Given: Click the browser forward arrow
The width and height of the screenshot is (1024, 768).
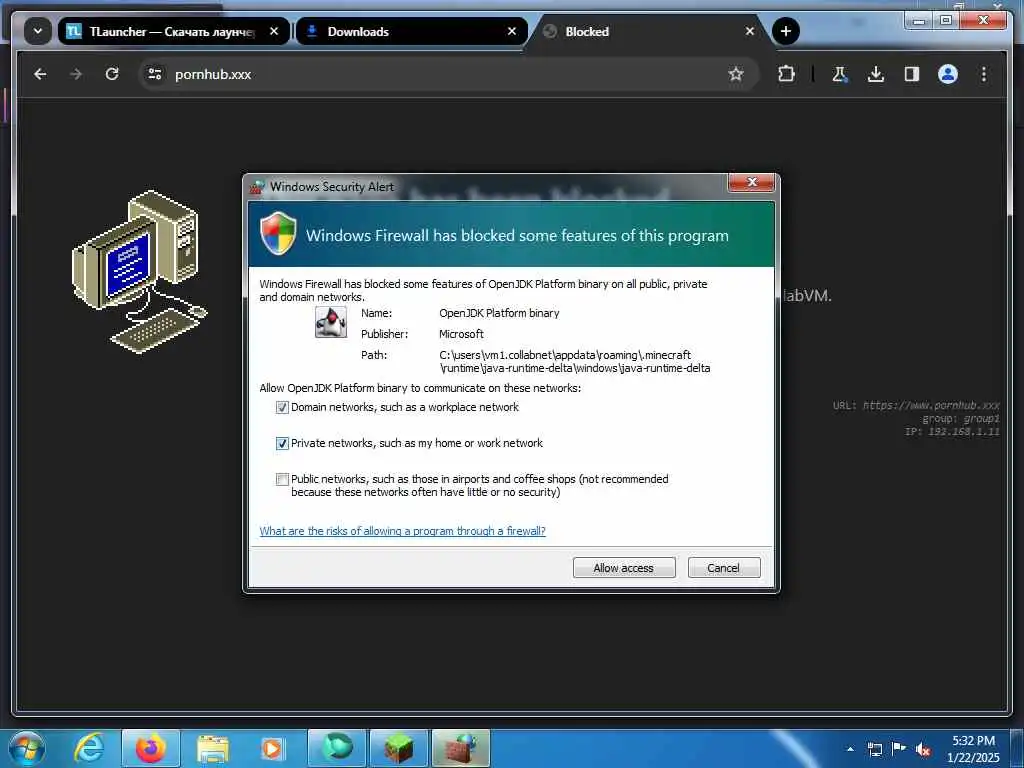Looking at the screenshot, I should pos(76,74).
